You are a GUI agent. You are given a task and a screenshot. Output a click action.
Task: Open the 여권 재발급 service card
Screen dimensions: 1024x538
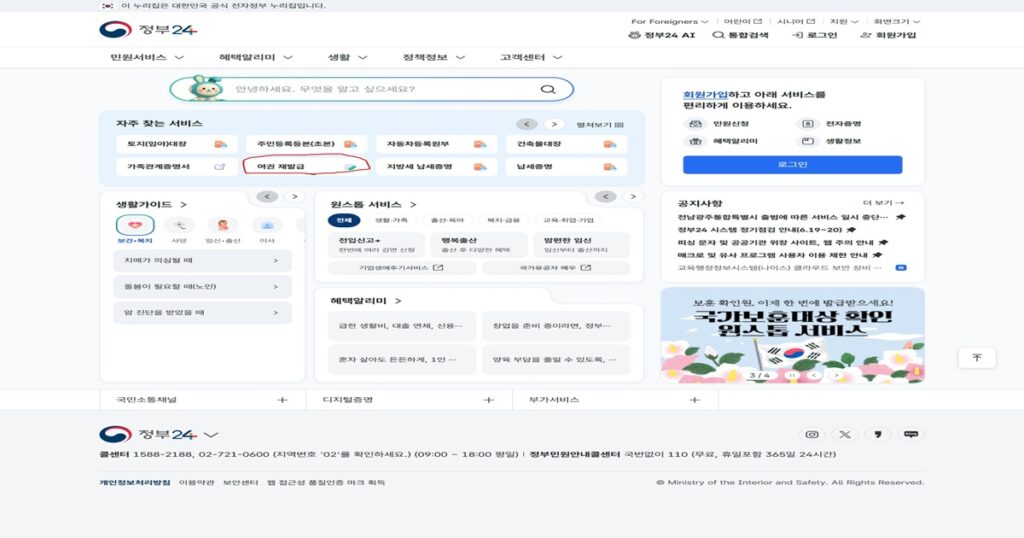306,166
